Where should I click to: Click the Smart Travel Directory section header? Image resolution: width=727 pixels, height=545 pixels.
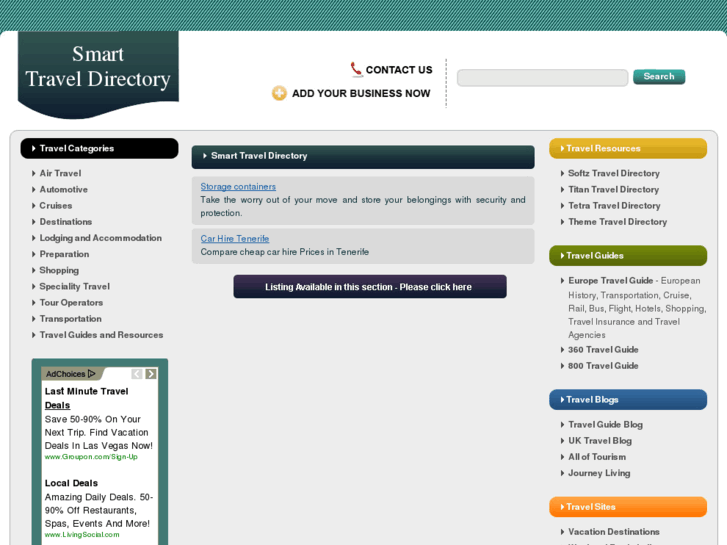(x=363, y=156)
